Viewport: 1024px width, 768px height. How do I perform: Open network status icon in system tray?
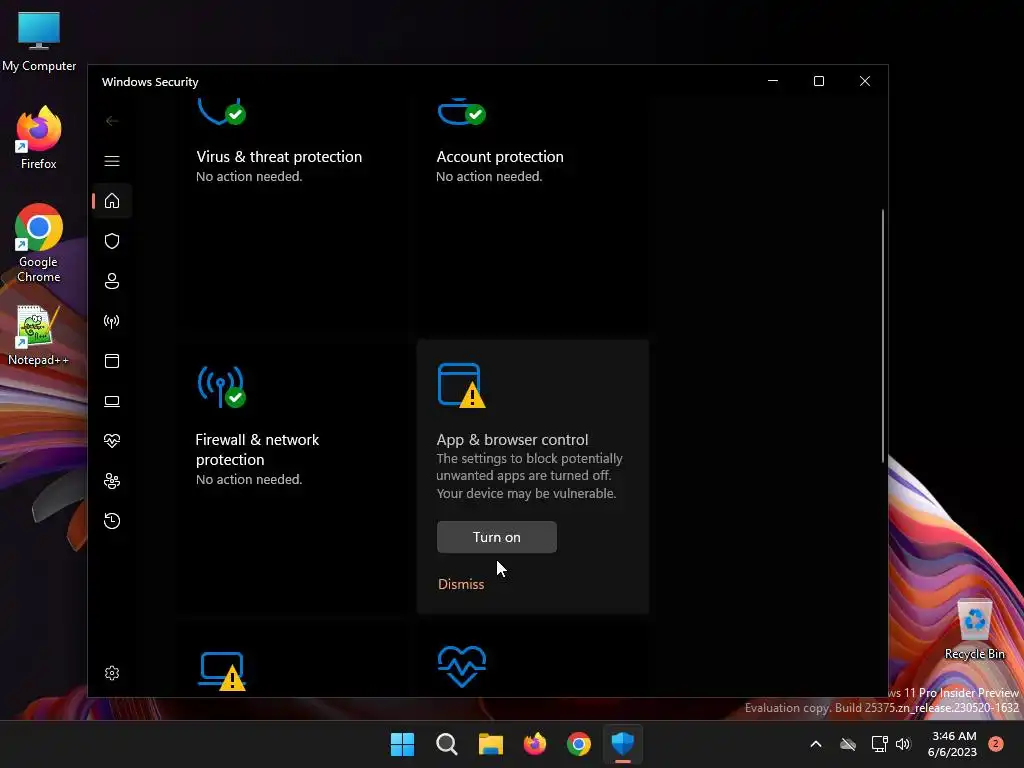pos(879,744)
